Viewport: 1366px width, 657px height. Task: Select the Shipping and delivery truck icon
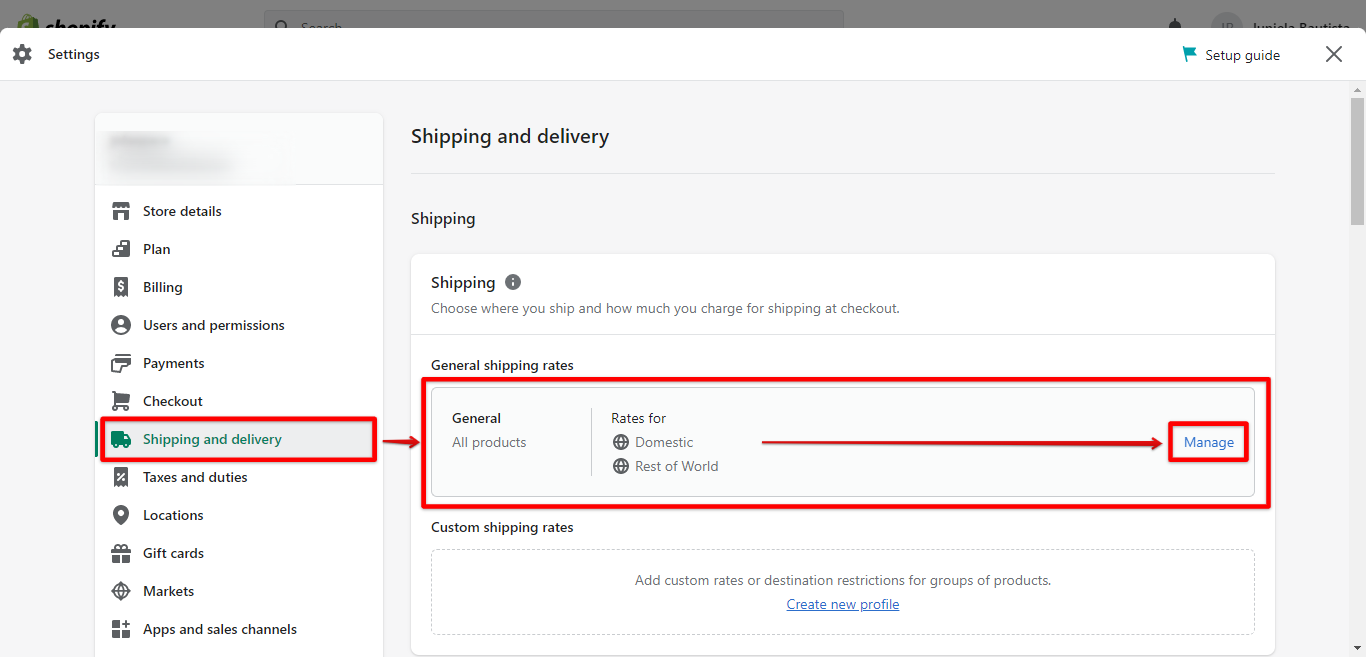tap(122, 439)
